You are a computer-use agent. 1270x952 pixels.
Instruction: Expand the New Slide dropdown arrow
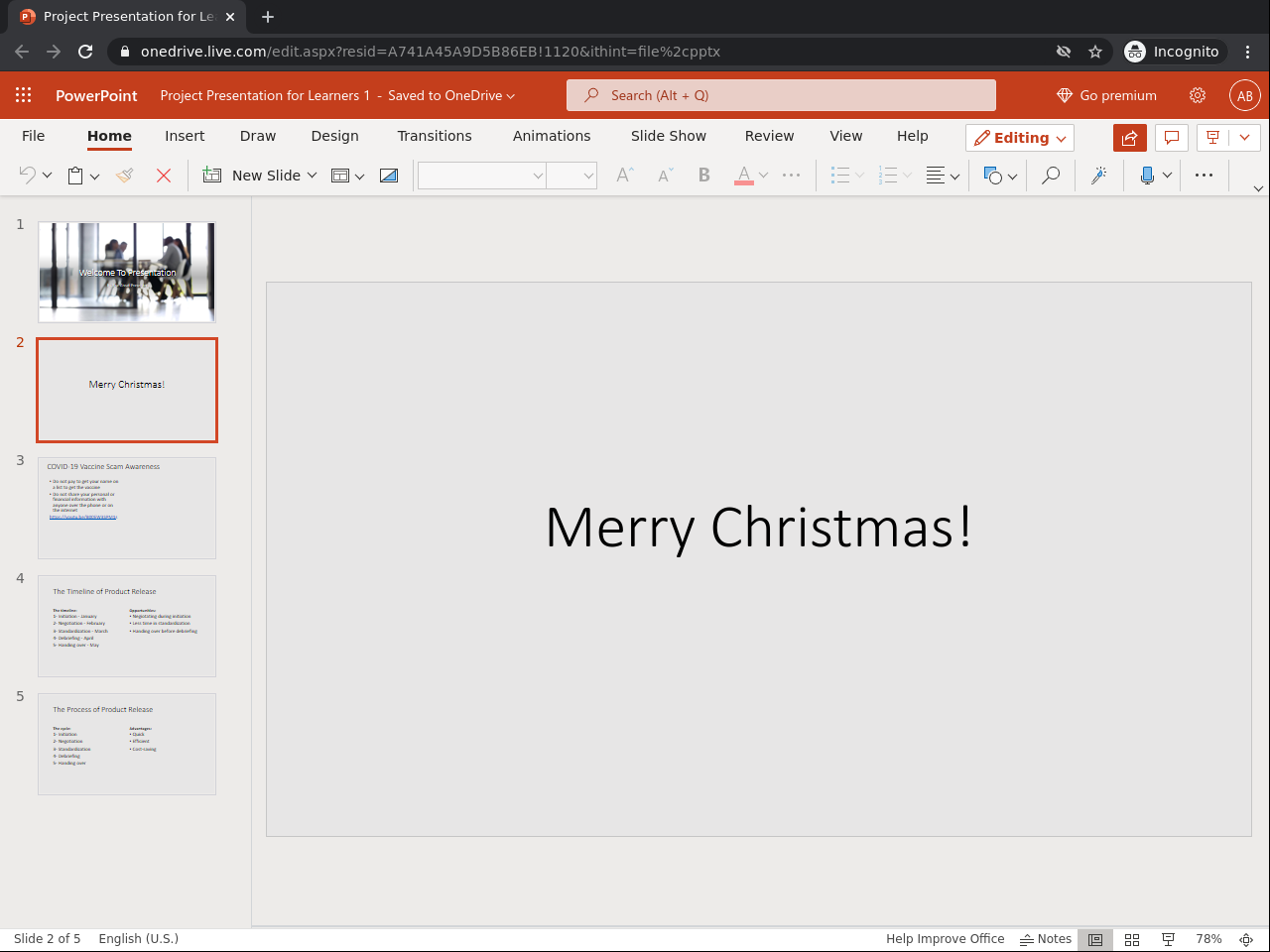[312, 176]
